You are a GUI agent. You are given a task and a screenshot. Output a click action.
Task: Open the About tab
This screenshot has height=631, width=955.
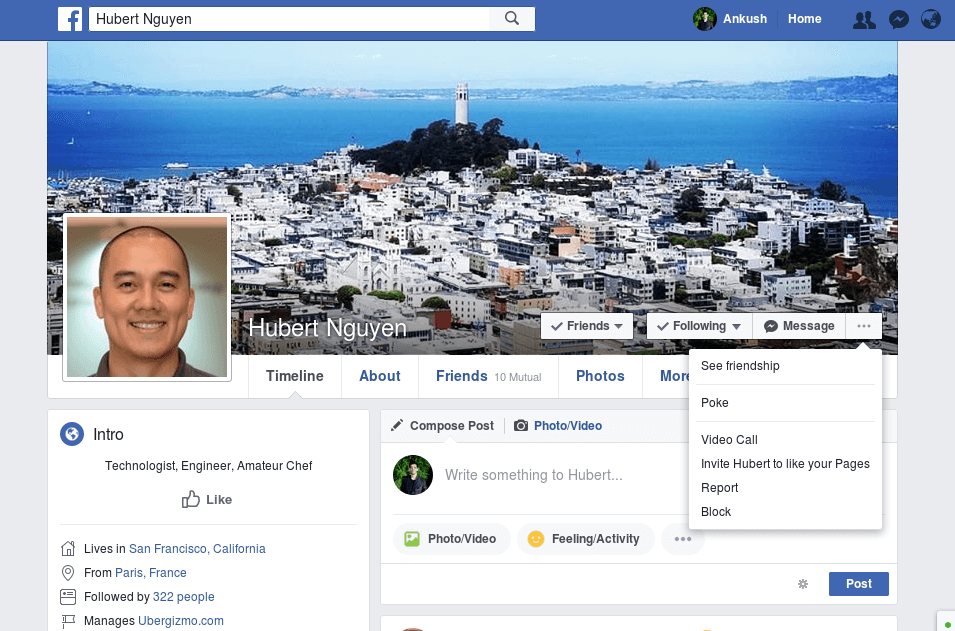(380, 376)
